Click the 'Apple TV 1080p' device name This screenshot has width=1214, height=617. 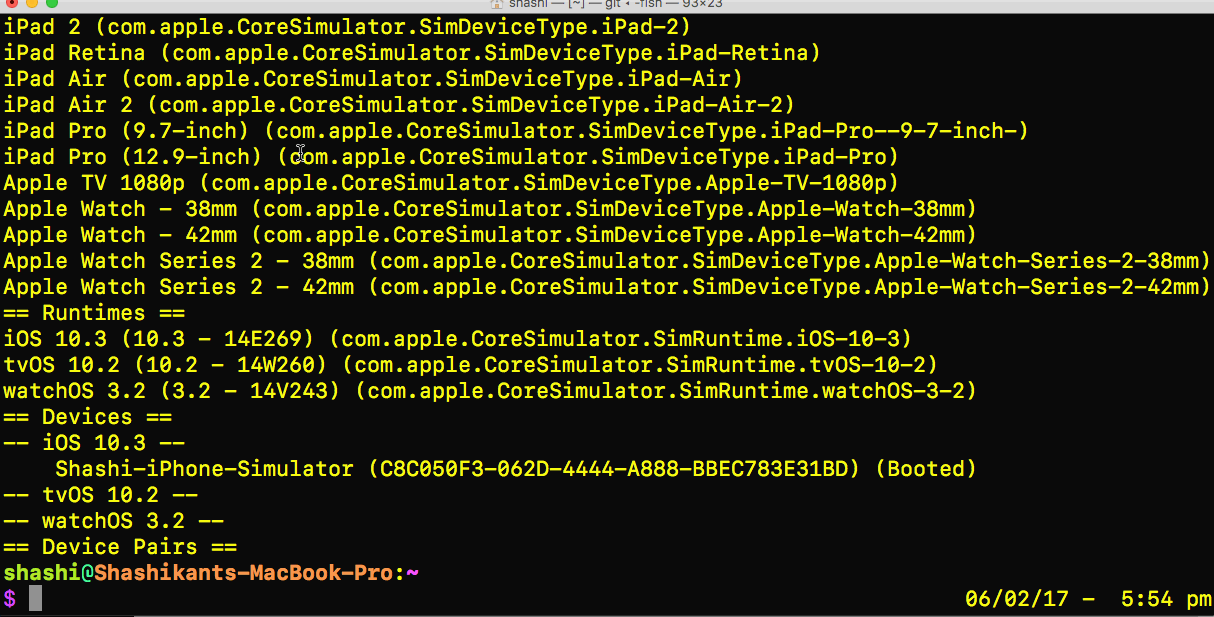pyautogui.click(x=95, y=183)
